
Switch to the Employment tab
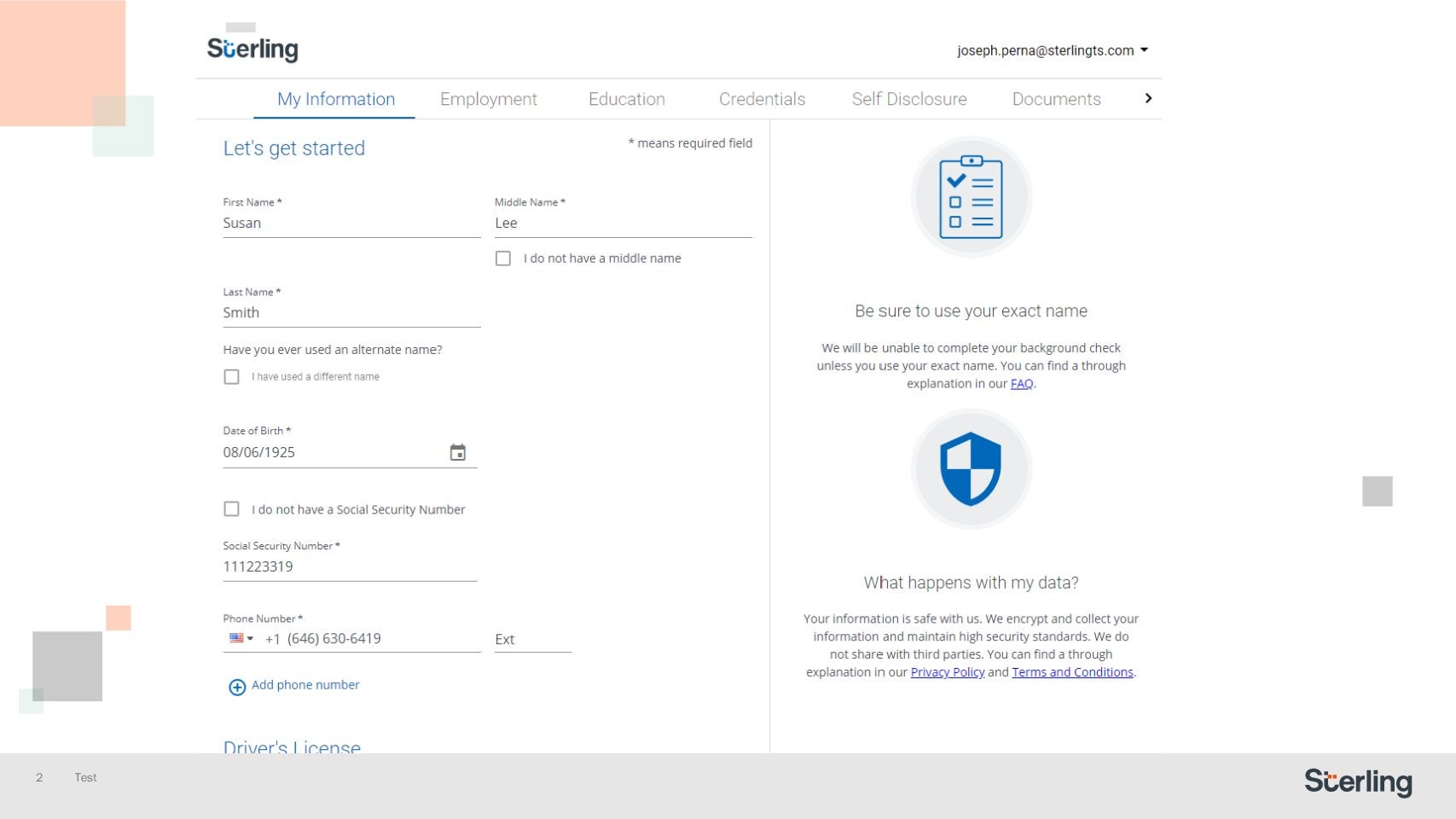click(x=489, y=99)
